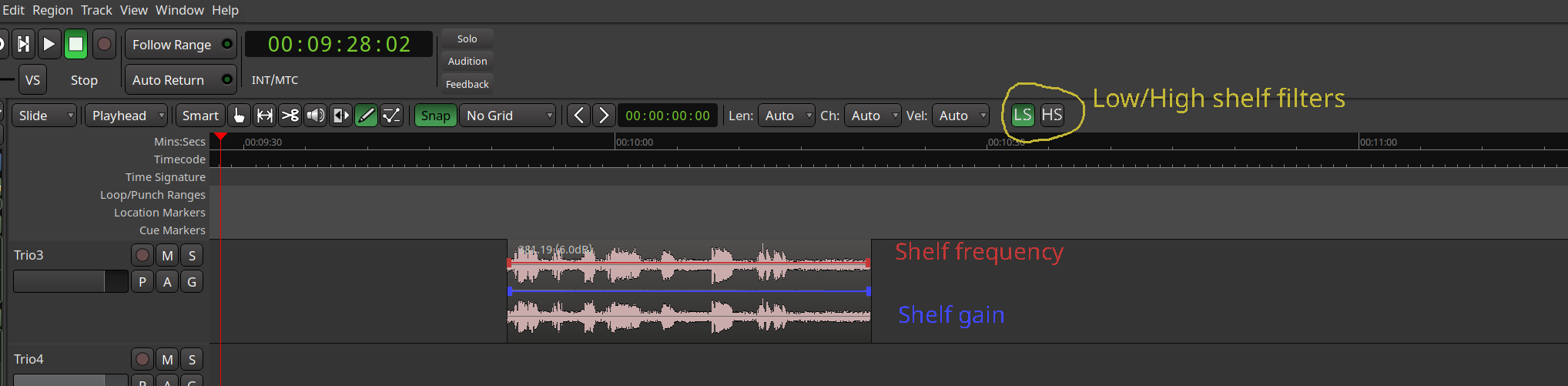Mute the Trio3 track
The height and width of the screenshot is (386, 1568).
pyautogui.click(x=167, y=256)
